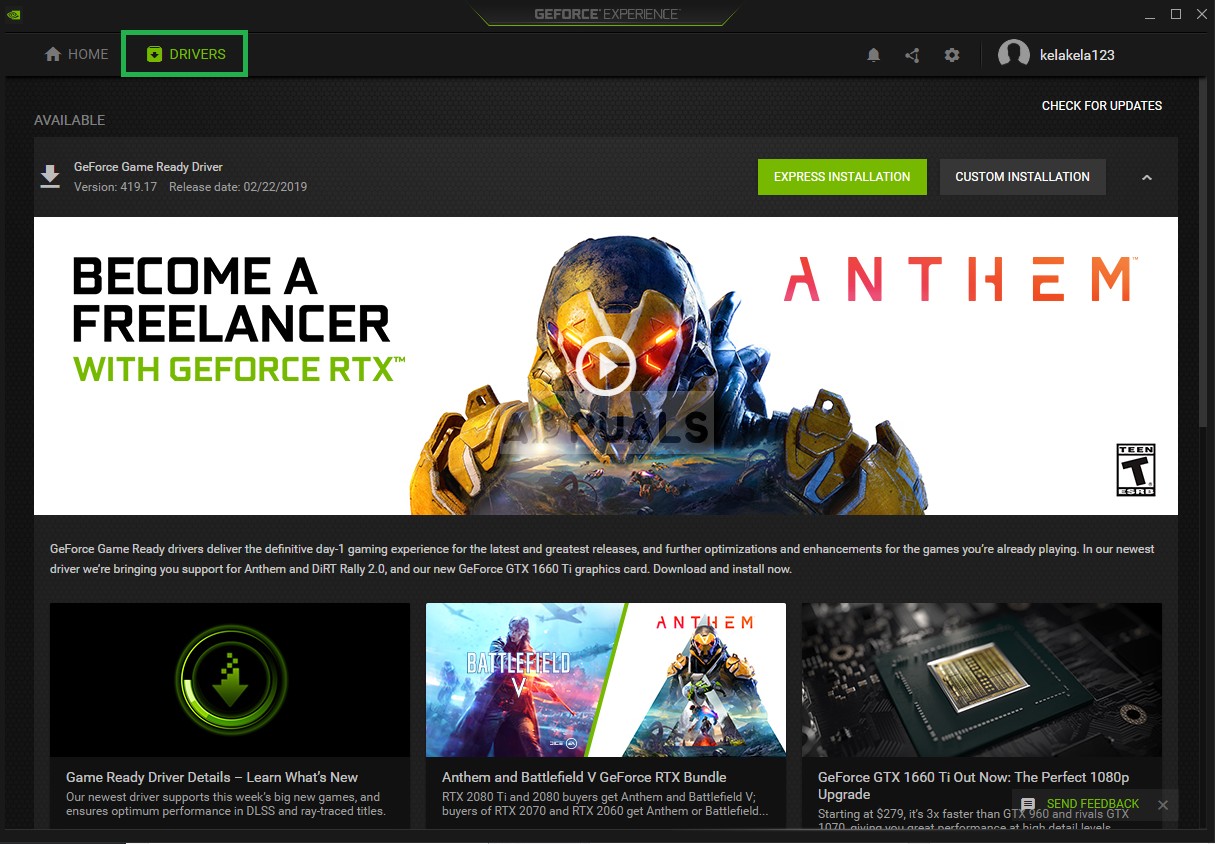The height and width of the screenshot is (844, 1215).
Task: Open kelakela123 account name
Action: (1077, 55)
